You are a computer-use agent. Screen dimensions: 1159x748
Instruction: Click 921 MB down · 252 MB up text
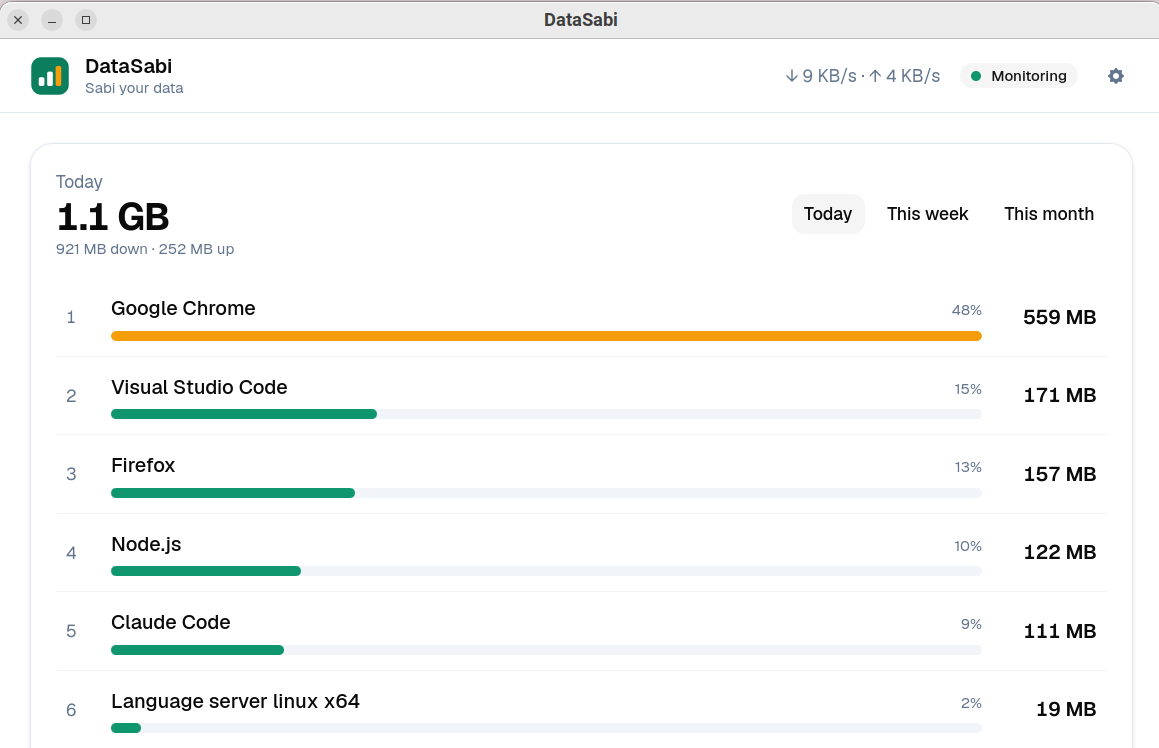tap(145, 249)
